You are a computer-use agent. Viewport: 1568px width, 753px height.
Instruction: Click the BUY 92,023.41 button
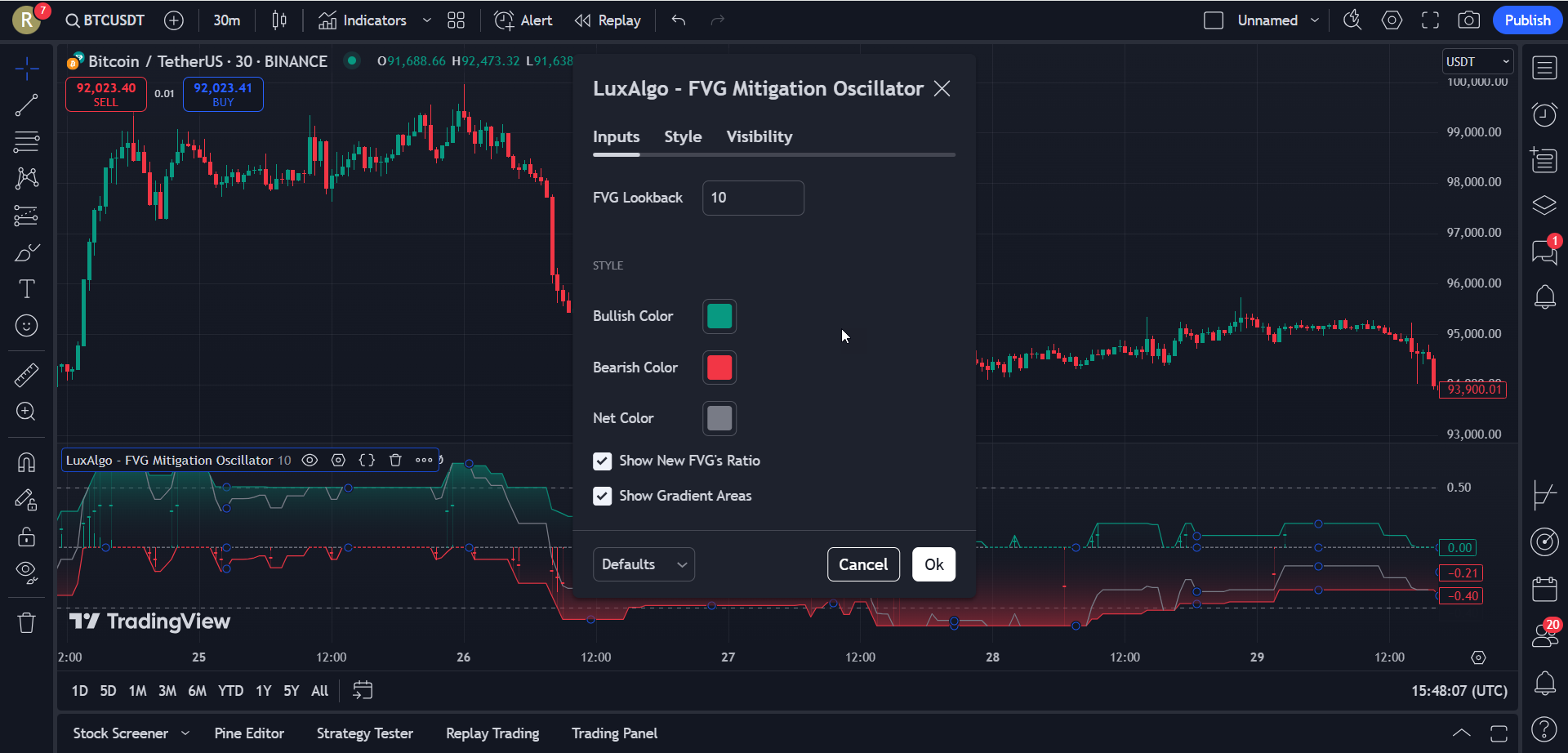[223, 95]
